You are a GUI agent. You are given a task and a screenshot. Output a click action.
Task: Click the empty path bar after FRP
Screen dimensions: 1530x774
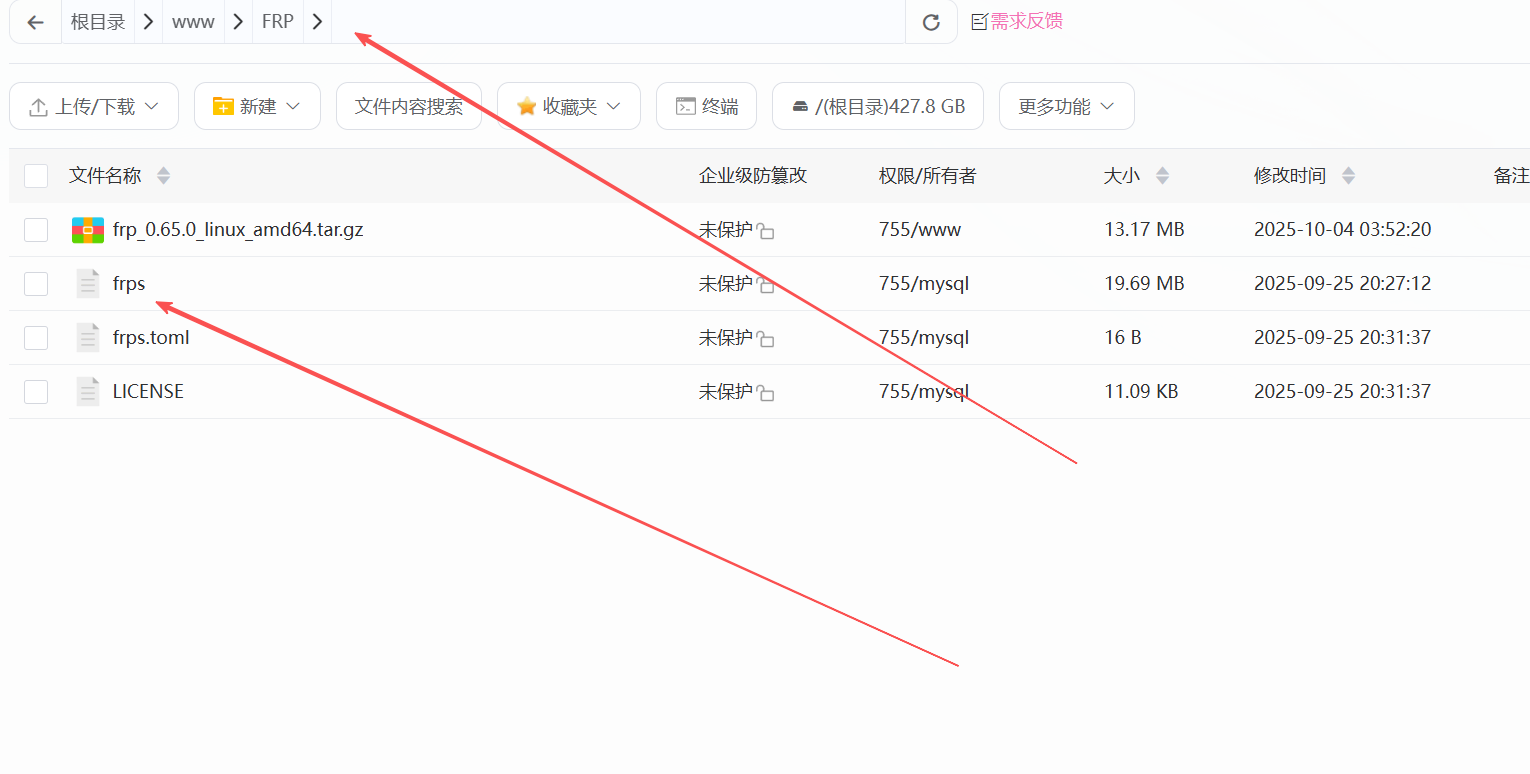click(x=600, y=21)
